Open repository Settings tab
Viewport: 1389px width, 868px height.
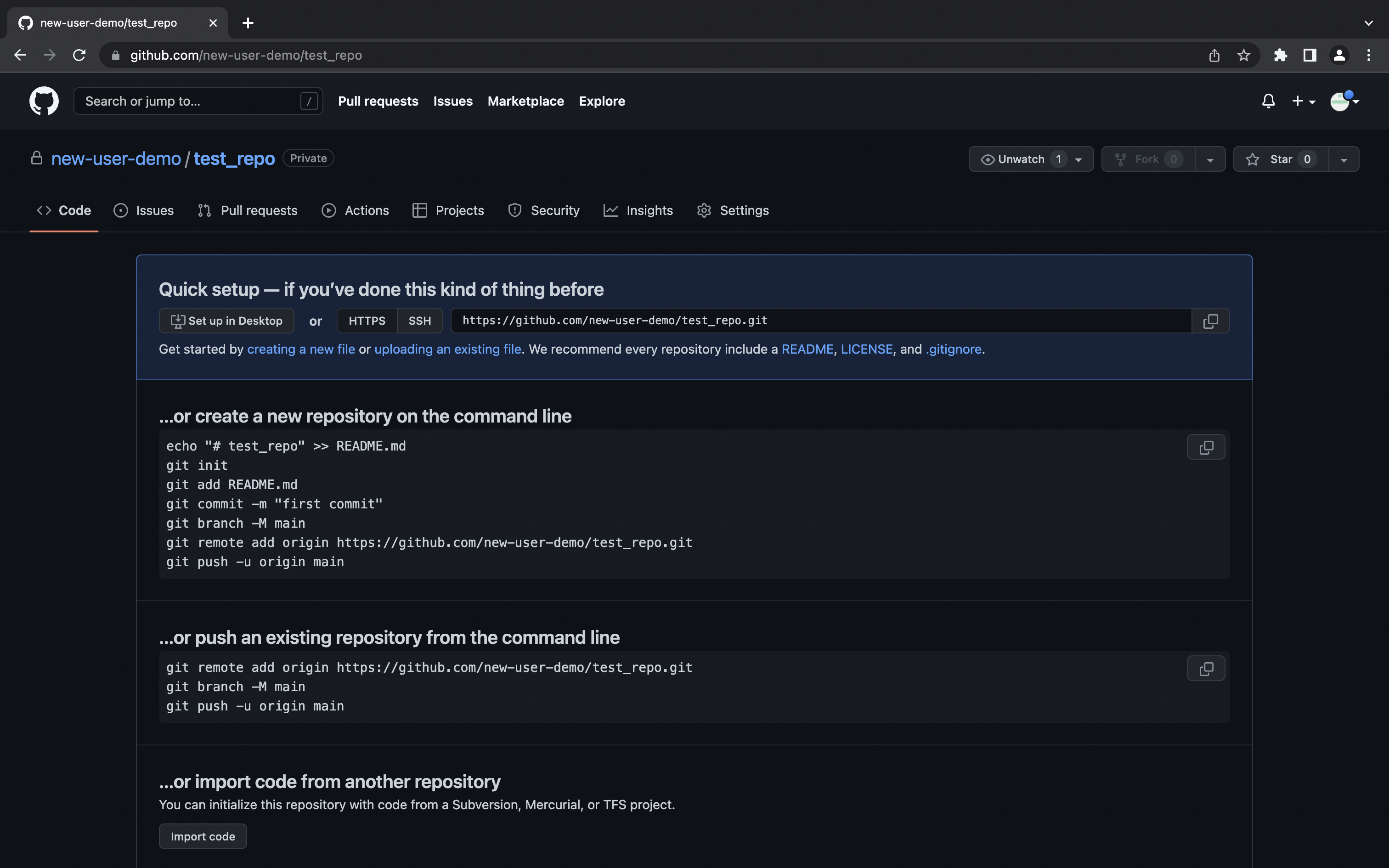coord(733,211)
